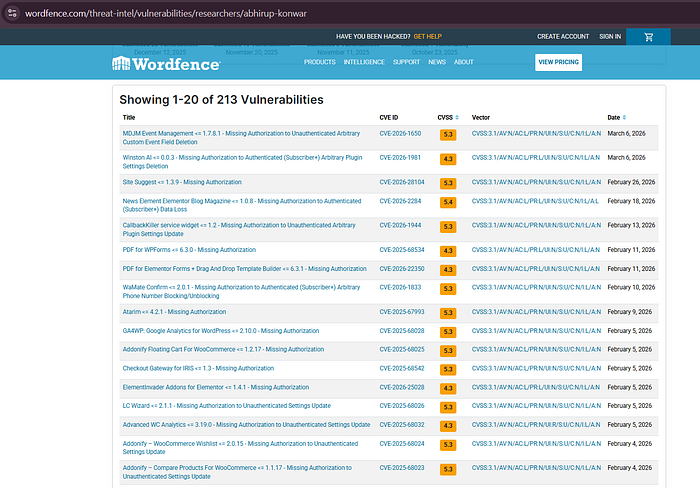The width and height of the screenshot is (700, 488).
Task: Open GA4WP Google Analytics vulnerability link
Action: [221, 331]
